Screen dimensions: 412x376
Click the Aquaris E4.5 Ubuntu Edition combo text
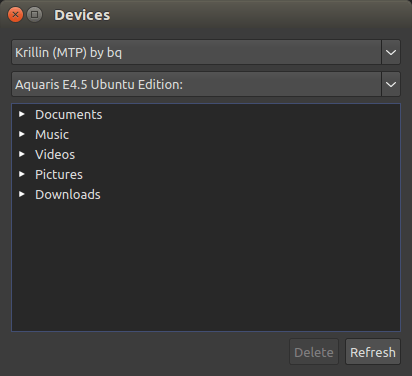[99, 85]
